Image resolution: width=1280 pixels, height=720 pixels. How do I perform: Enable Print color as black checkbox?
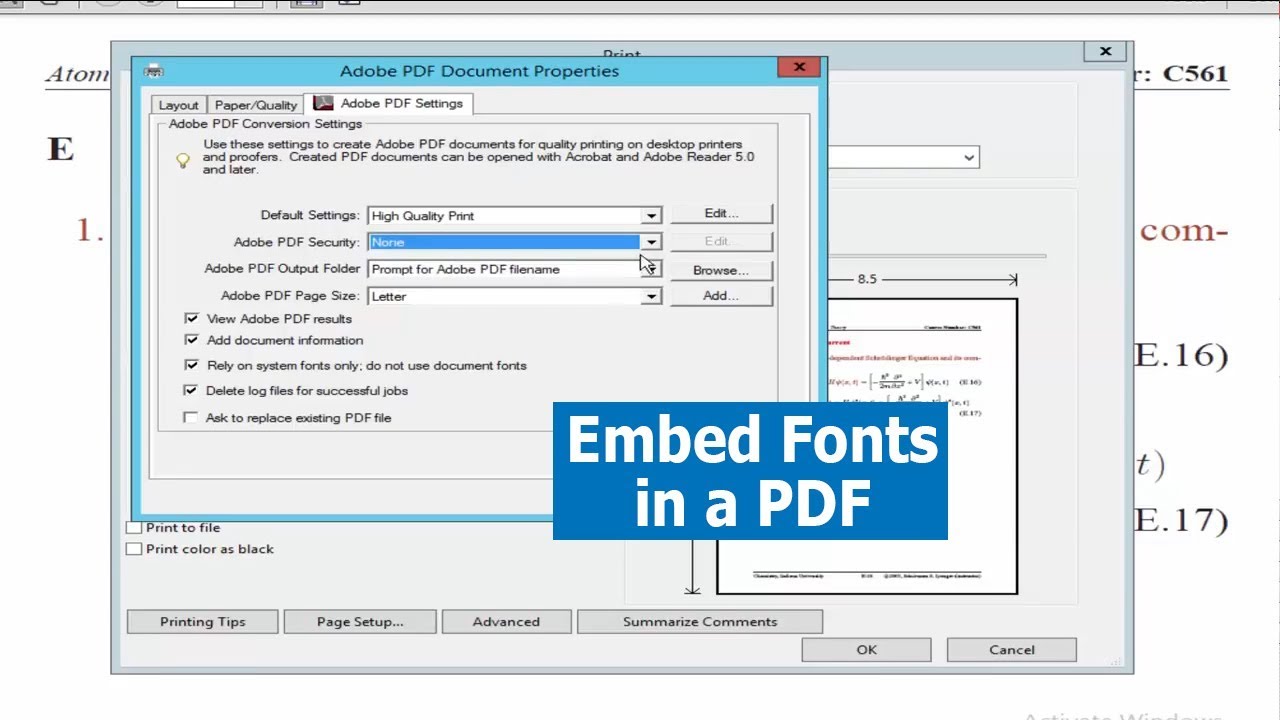click(x=134, y=549)
